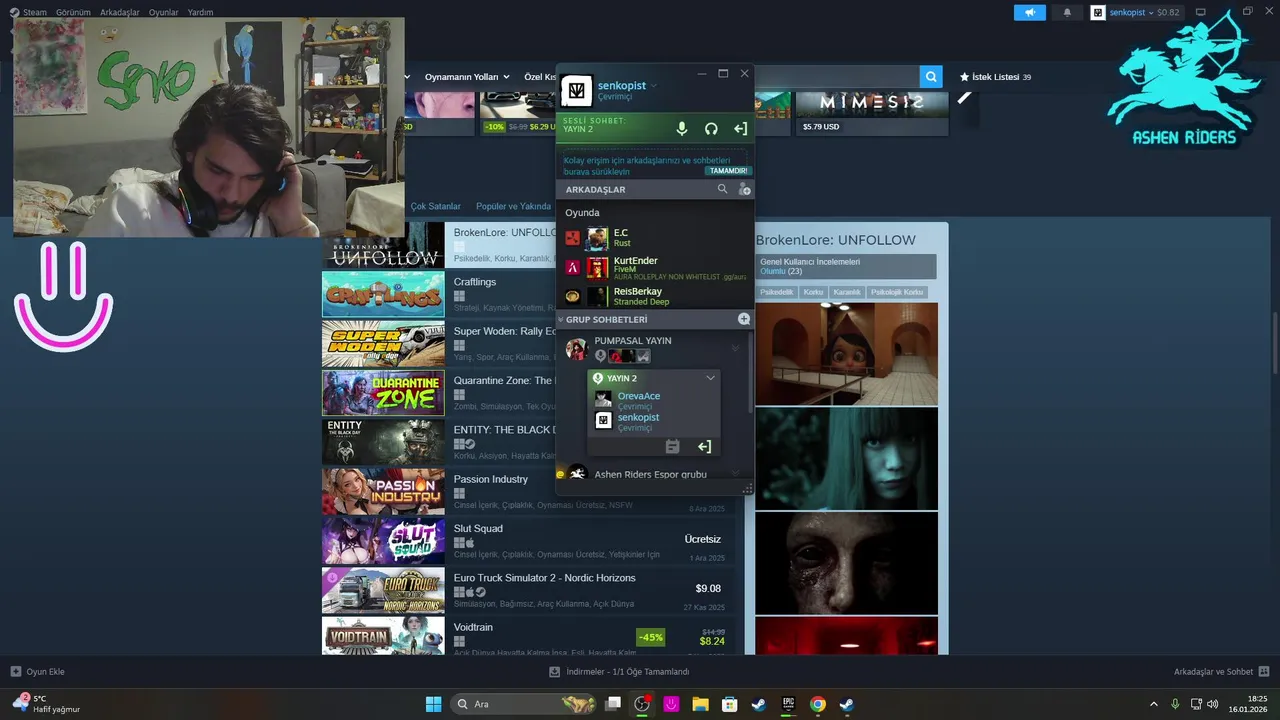This screenshot has height=720, width=1280.
Task: Click the TAMAMDIR! button
Action: click(728, 171)
